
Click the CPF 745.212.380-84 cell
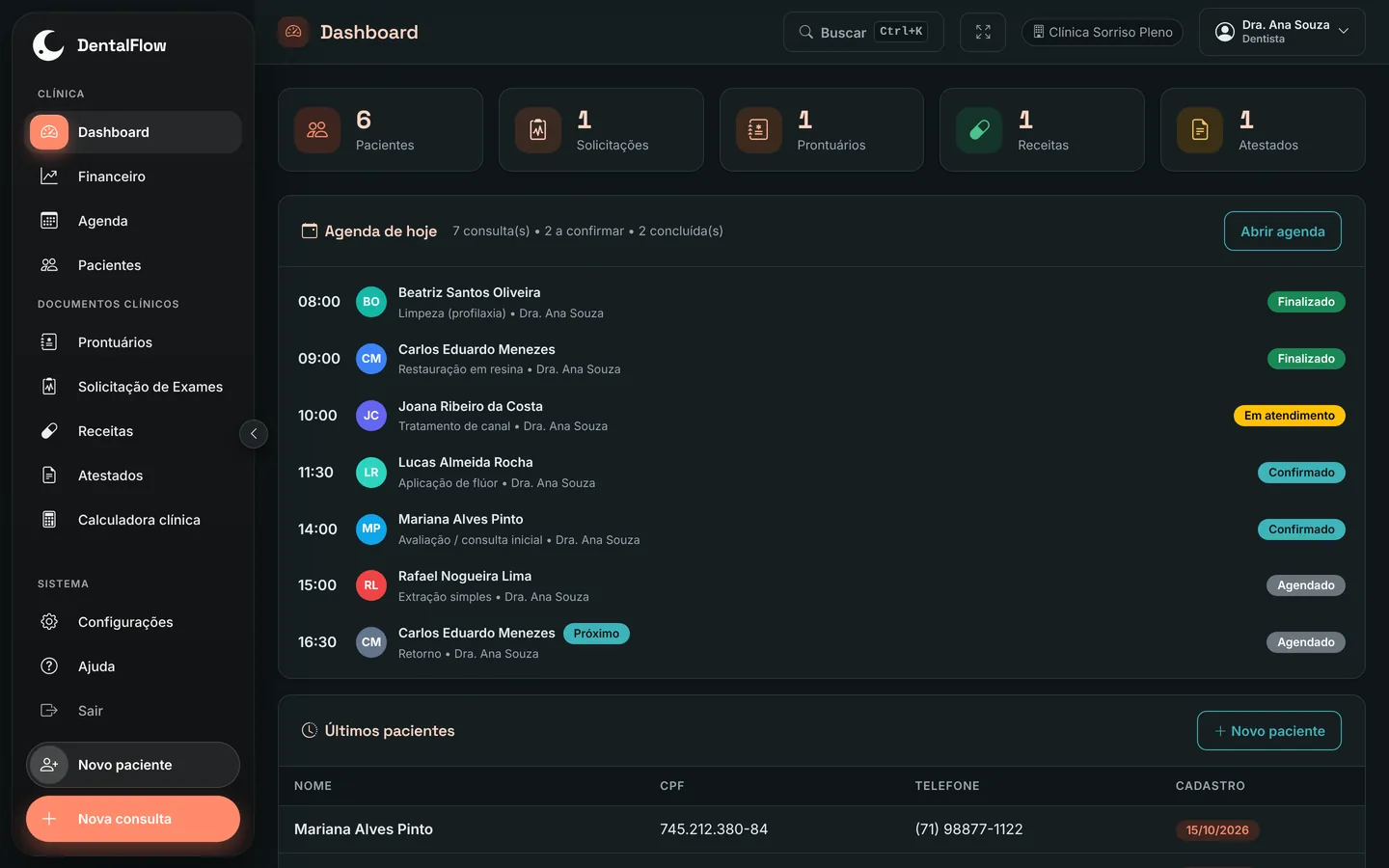pyautogui.click(x=714, y=829)
